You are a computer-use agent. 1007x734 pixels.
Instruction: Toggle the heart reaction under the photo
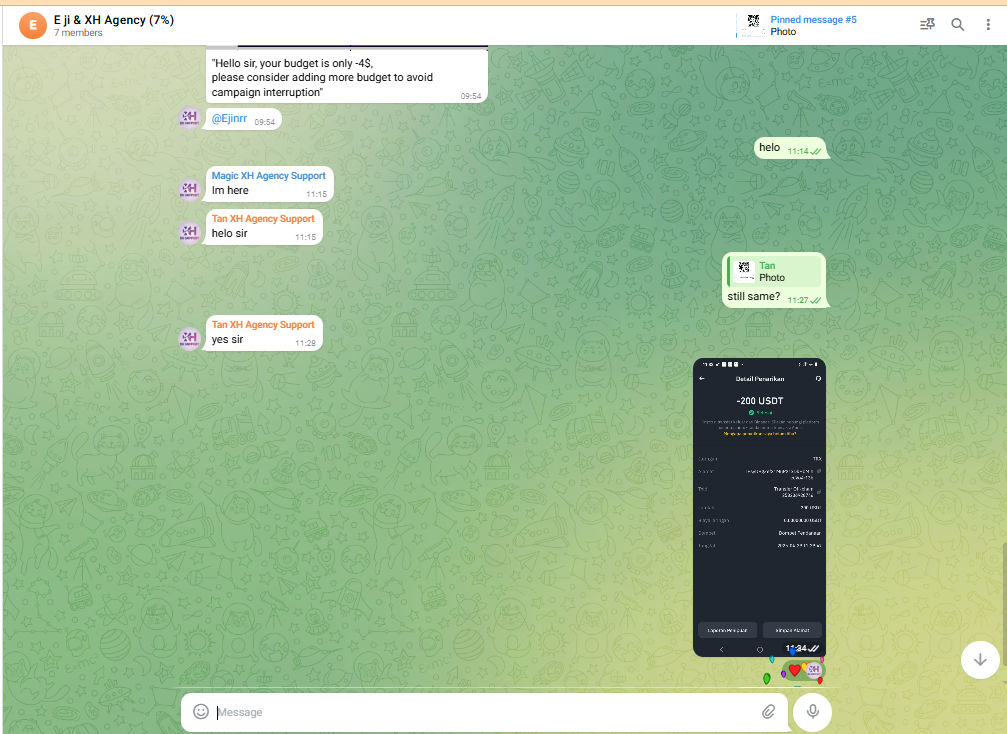[795, 670]
